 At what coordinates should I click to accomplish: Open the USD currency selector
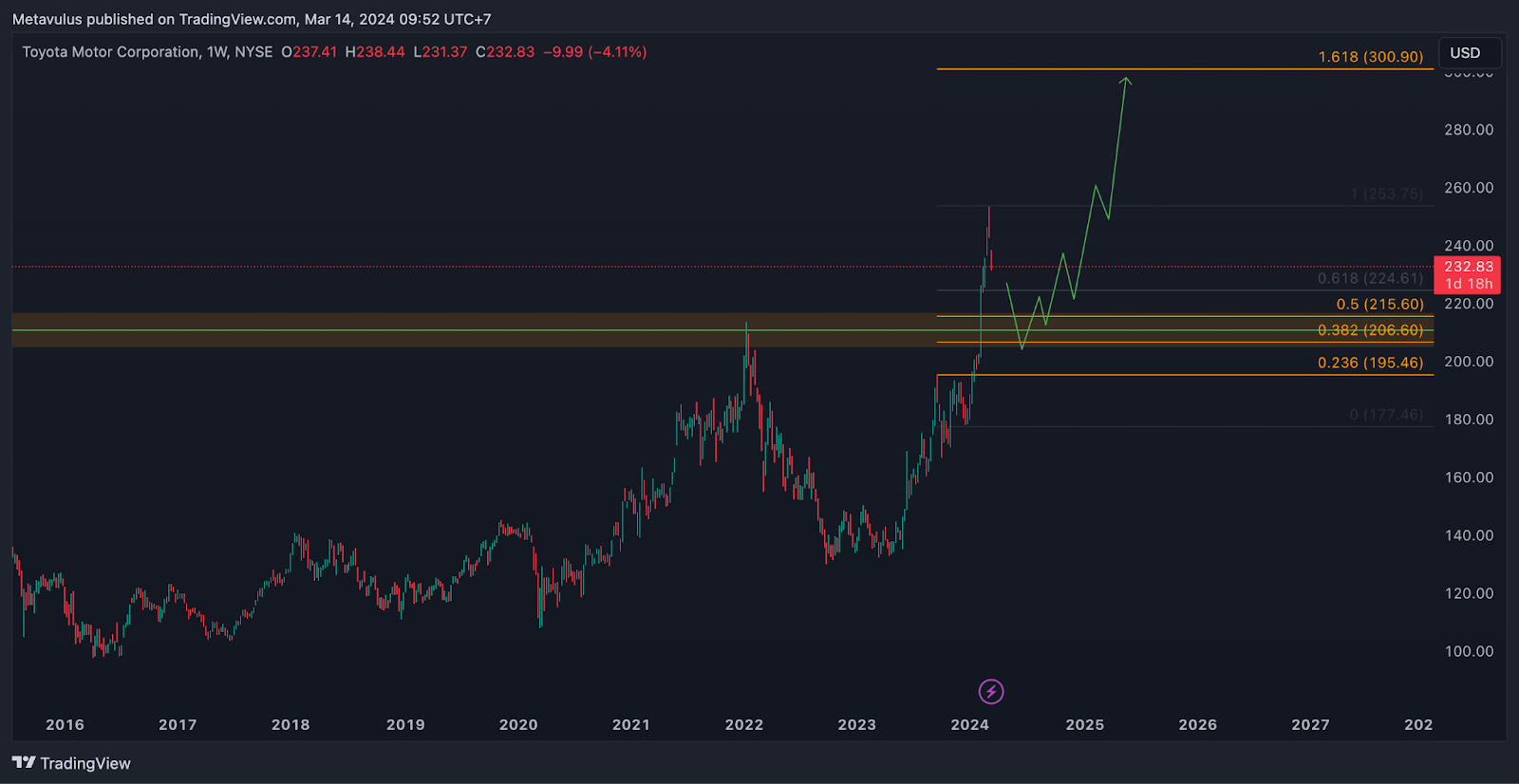[1469, 53]
